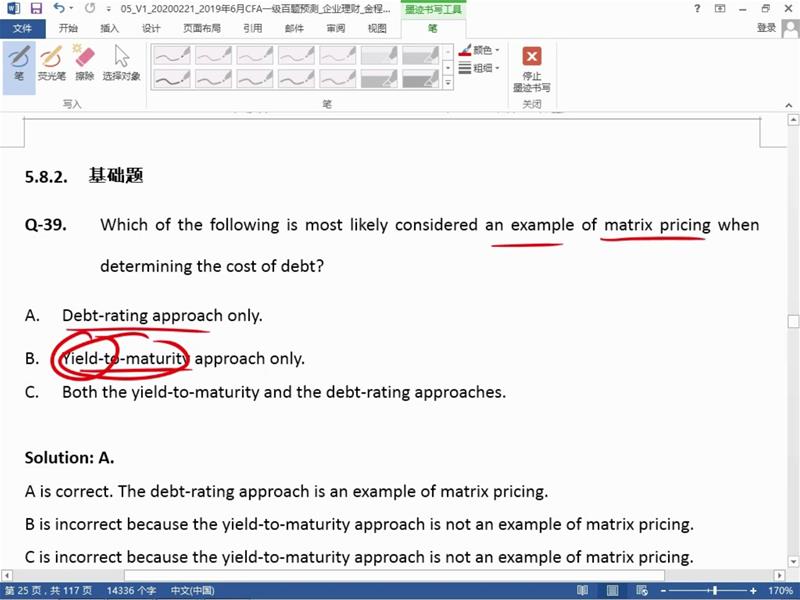Image resolution: width=800 pixels, height=600 pixels.
Task: Pick last dark highlighter in bottom gallery row
Action: [x=420, y=79]
